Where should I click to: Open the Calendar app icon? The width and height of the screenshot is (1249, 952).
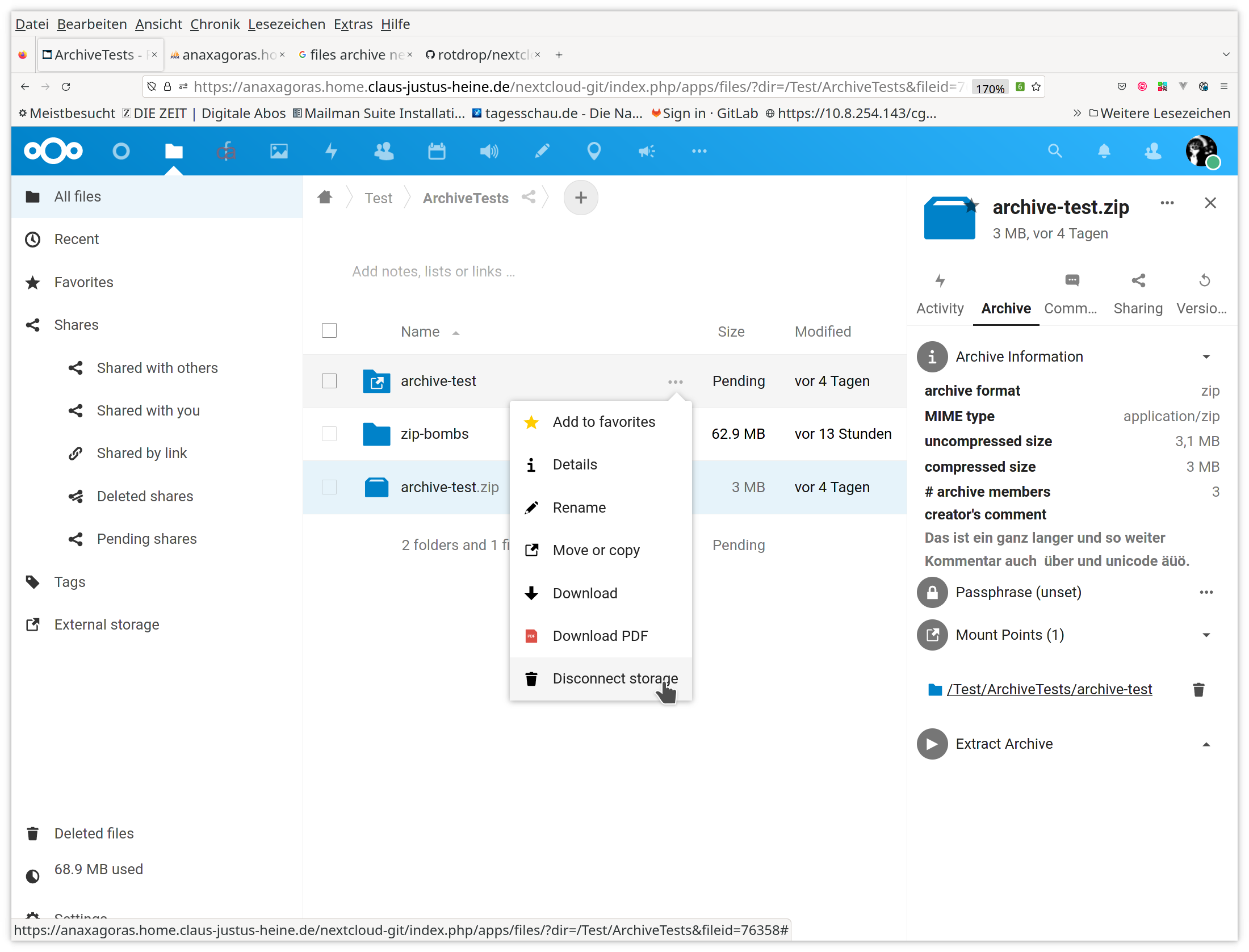(436, 151)
